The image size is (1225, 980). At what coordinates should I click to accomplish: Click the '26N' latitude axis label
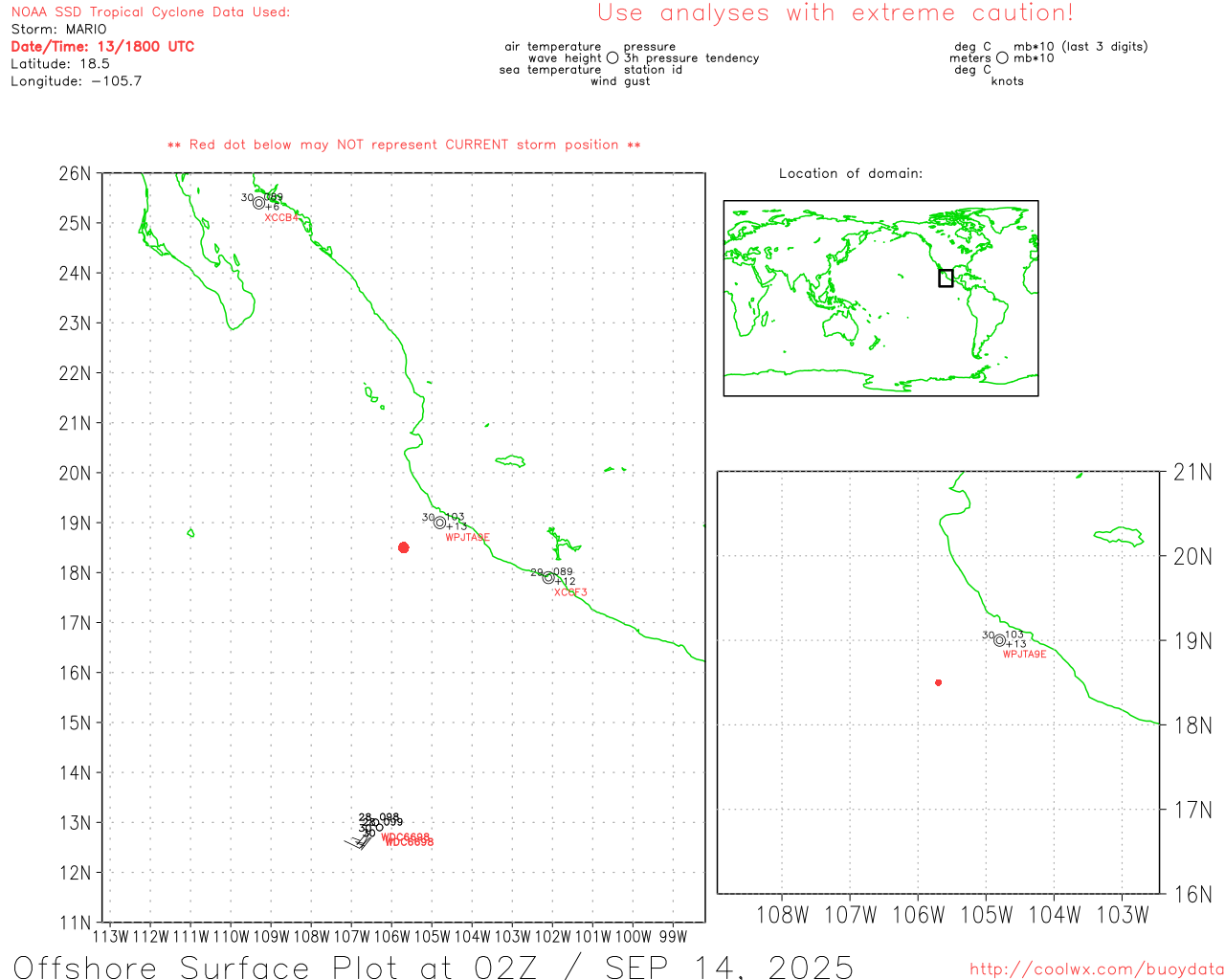tap(76, 174)
